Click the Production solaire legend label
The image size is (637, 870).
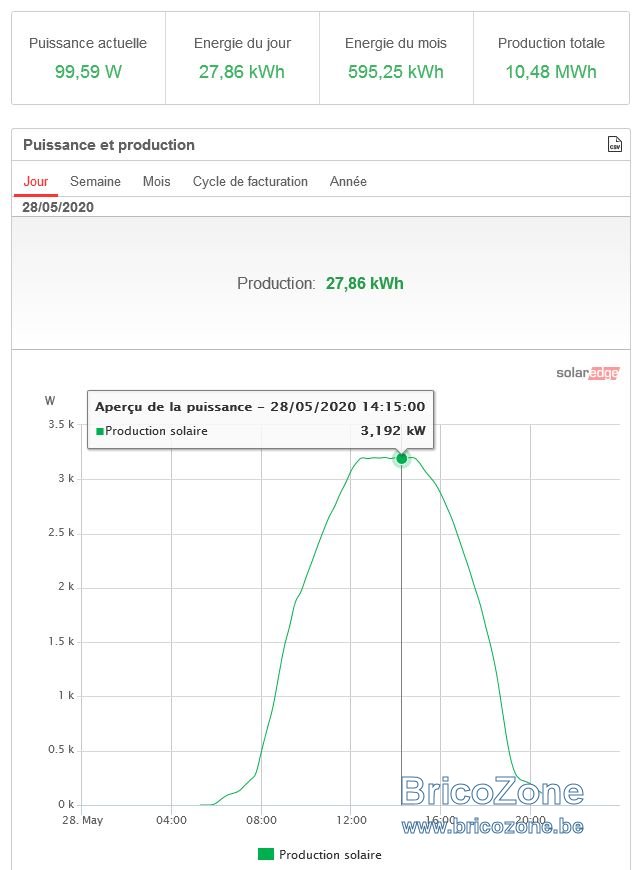pyautogui.click(x=330, y=854)
